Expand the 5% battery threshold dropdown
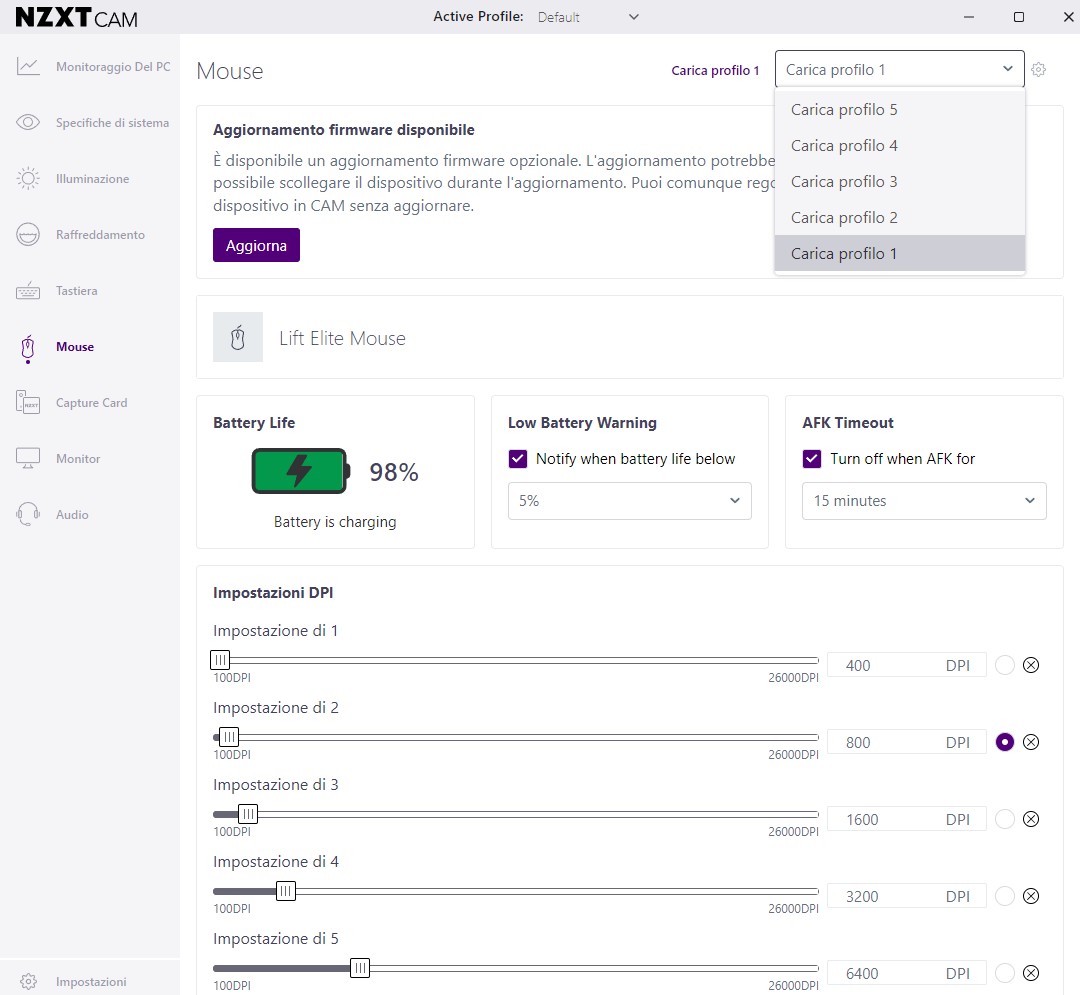This screenshot has width=1080, height=995. (629, 501)
